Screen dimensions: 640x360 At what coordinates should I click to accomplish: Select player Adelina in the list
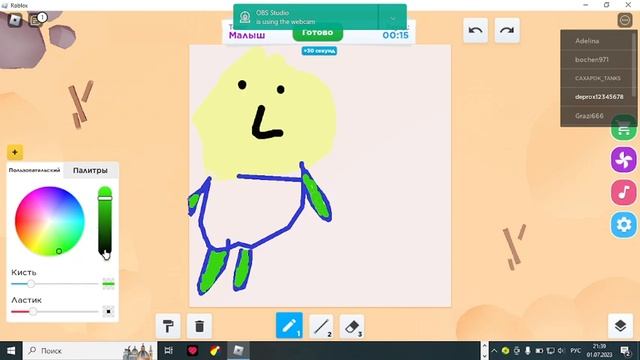[587, 41]
